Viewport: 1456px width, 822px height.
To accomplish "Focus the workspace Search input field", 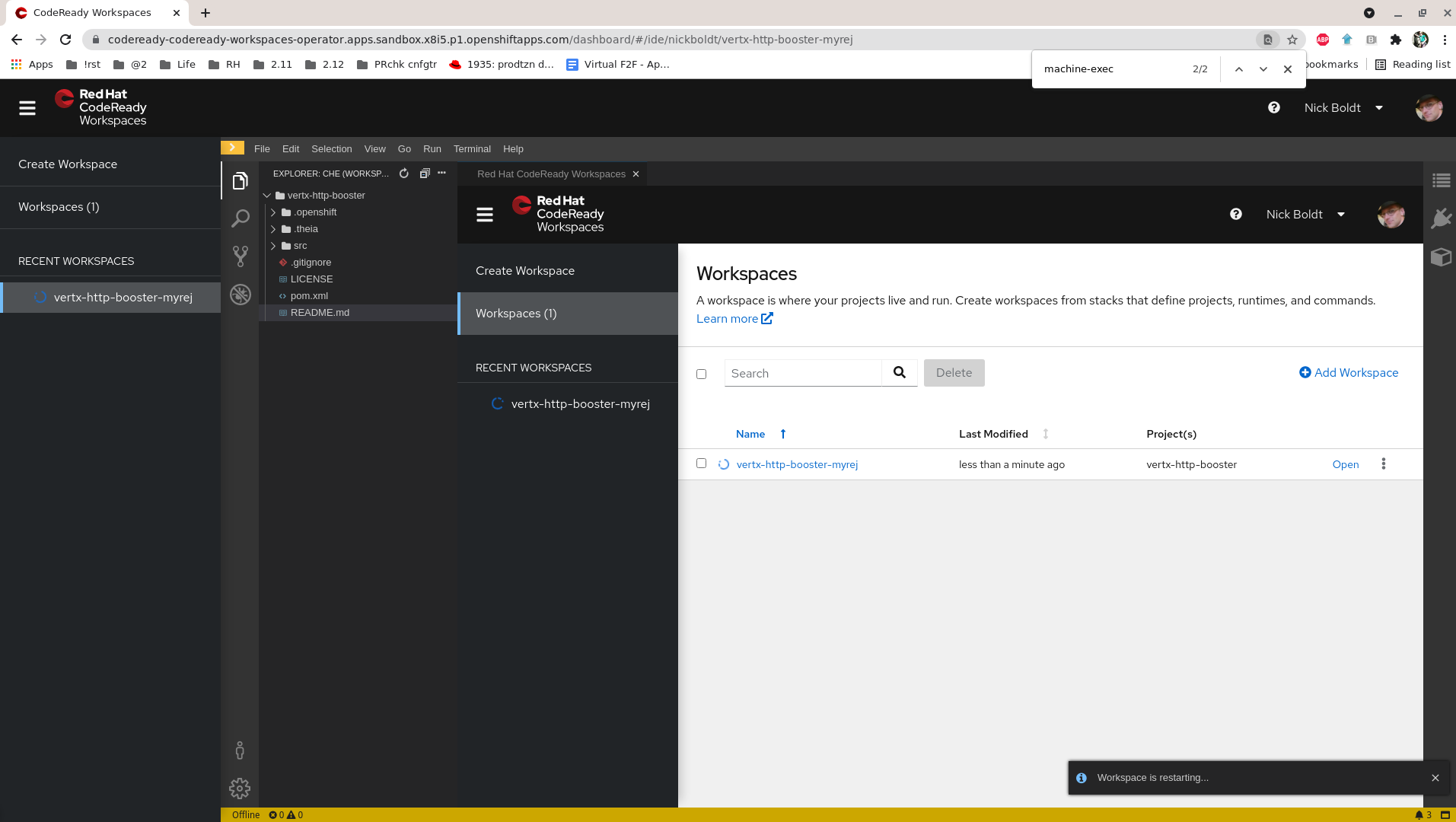I will 803,373.
